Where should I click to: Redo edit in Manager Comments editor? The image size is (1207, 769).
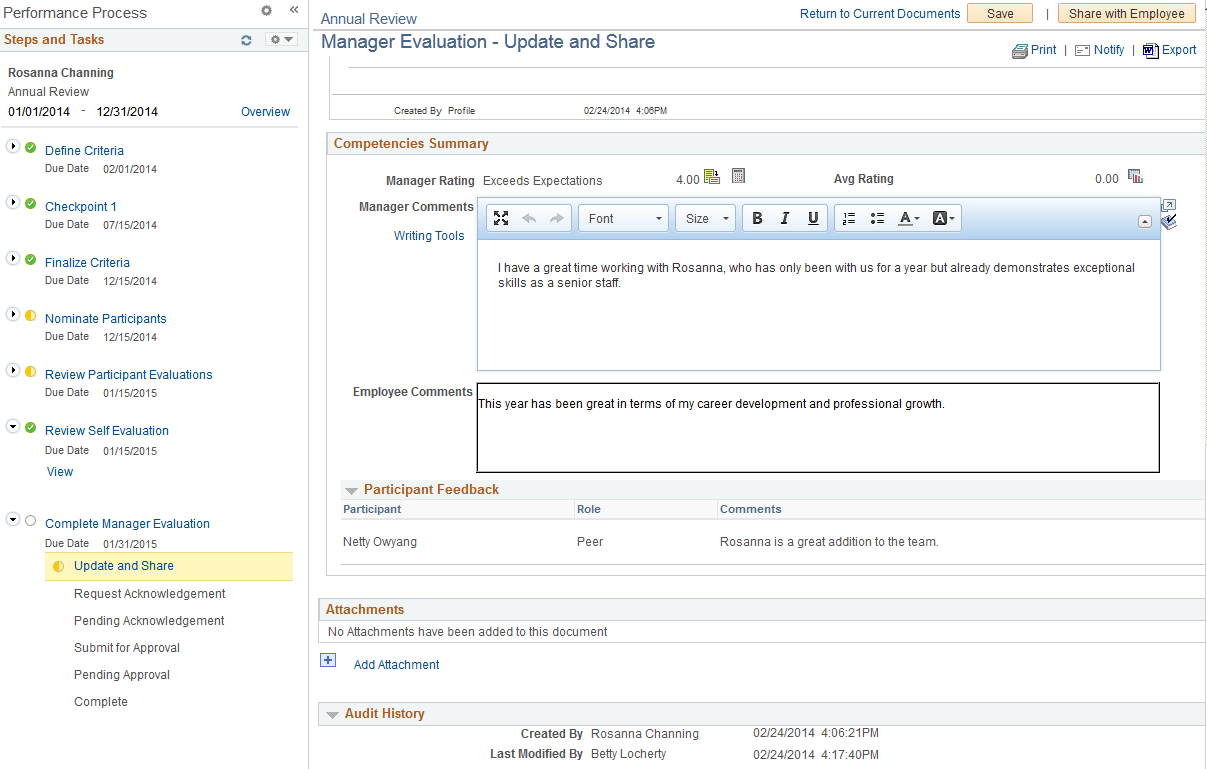click(557, 218)
